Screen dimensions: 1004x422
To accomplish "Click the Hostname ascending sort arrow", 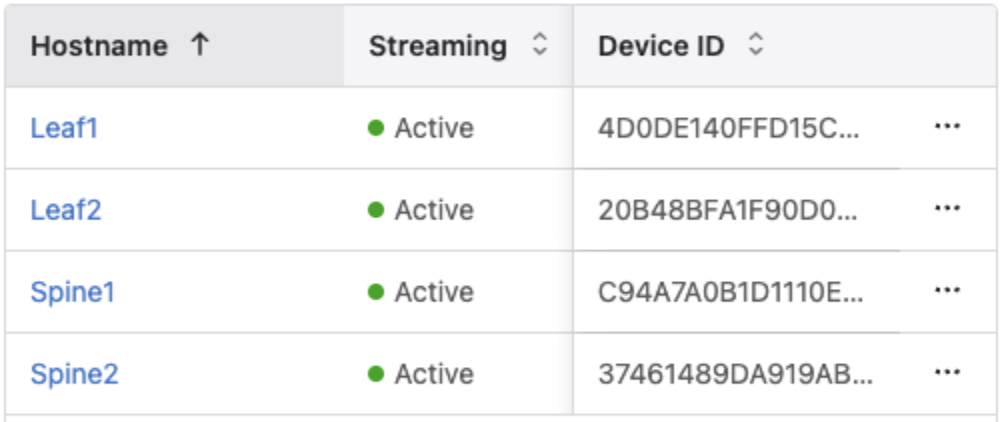I will click(199, 46).
